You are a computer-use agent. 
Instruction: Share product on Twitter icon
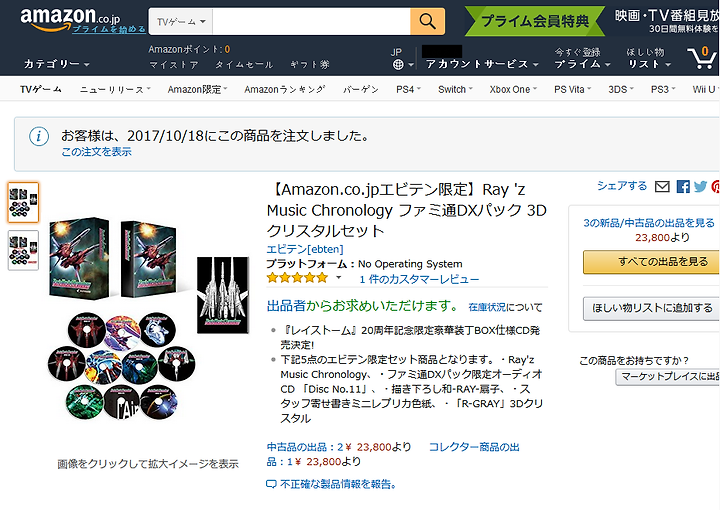coord(700,186)
